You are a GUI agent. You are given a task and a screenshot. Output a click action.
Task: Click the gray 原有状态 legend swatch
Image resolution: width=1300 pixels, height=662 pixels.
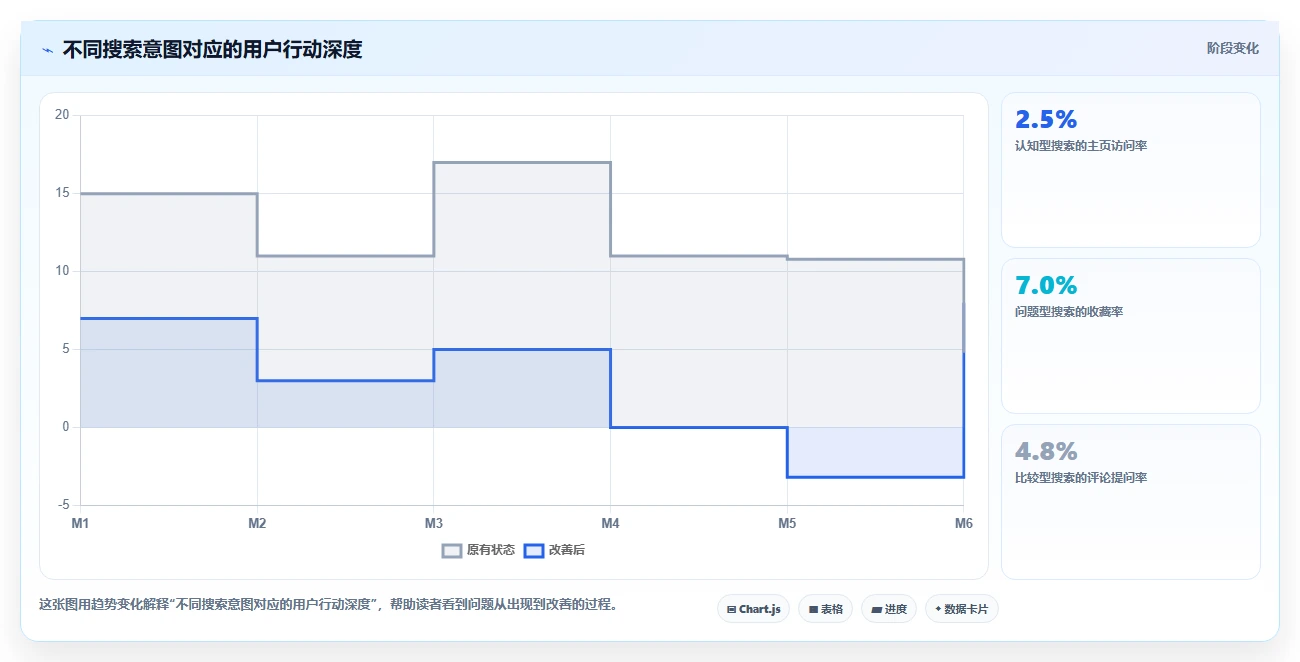coord(452,550)
